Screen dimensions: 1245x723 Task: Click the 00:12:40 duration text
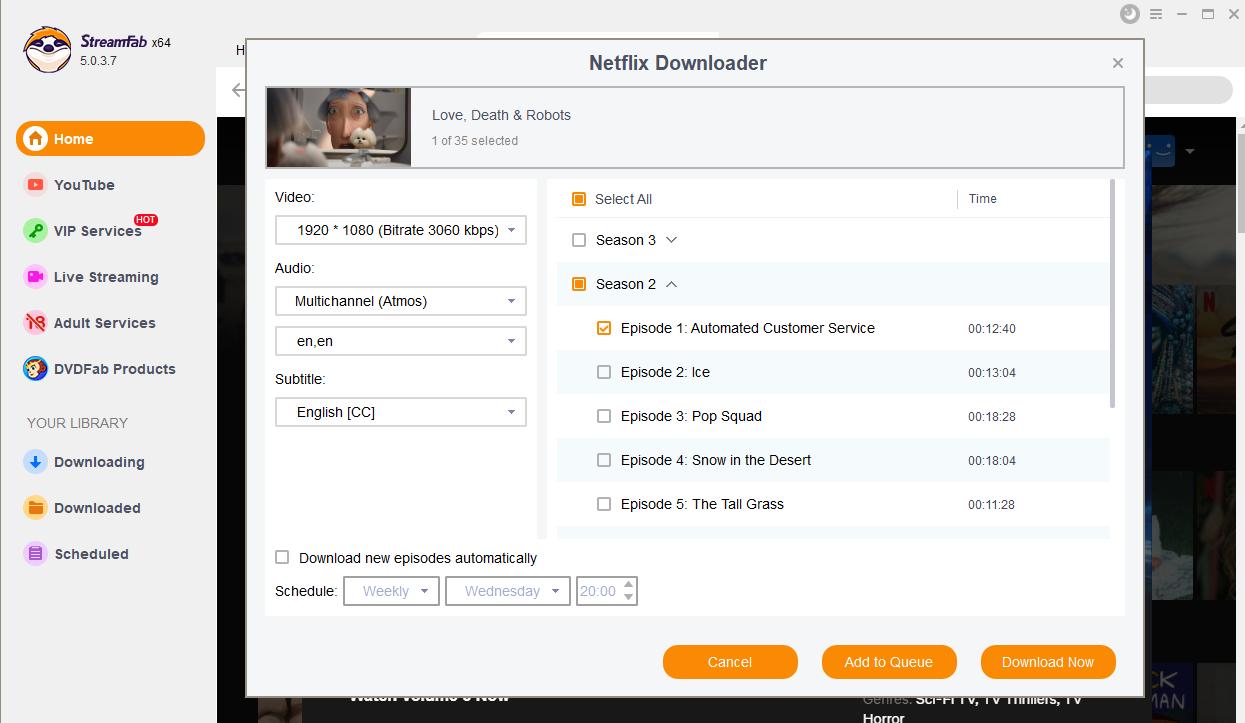click(x=992, y=329)
